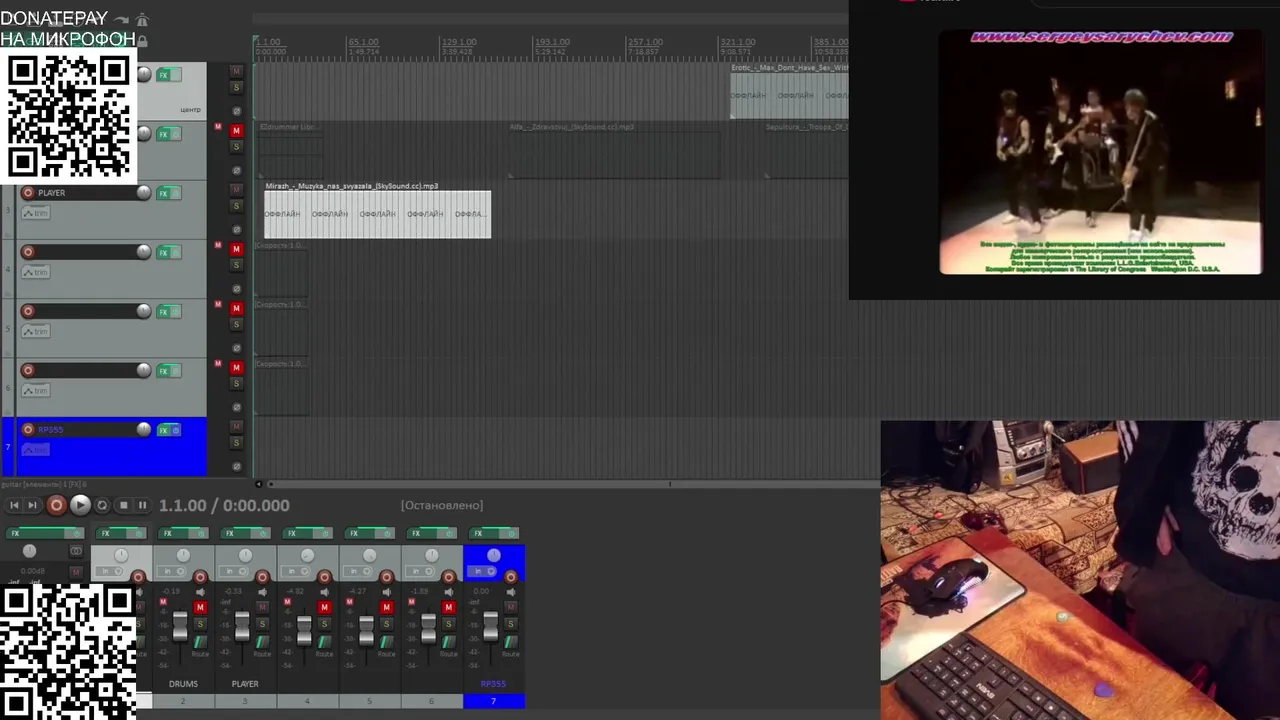Record-arm the PLAYER track in track panel
Screen dimensions: 1280x720
(x=28, y=193)
